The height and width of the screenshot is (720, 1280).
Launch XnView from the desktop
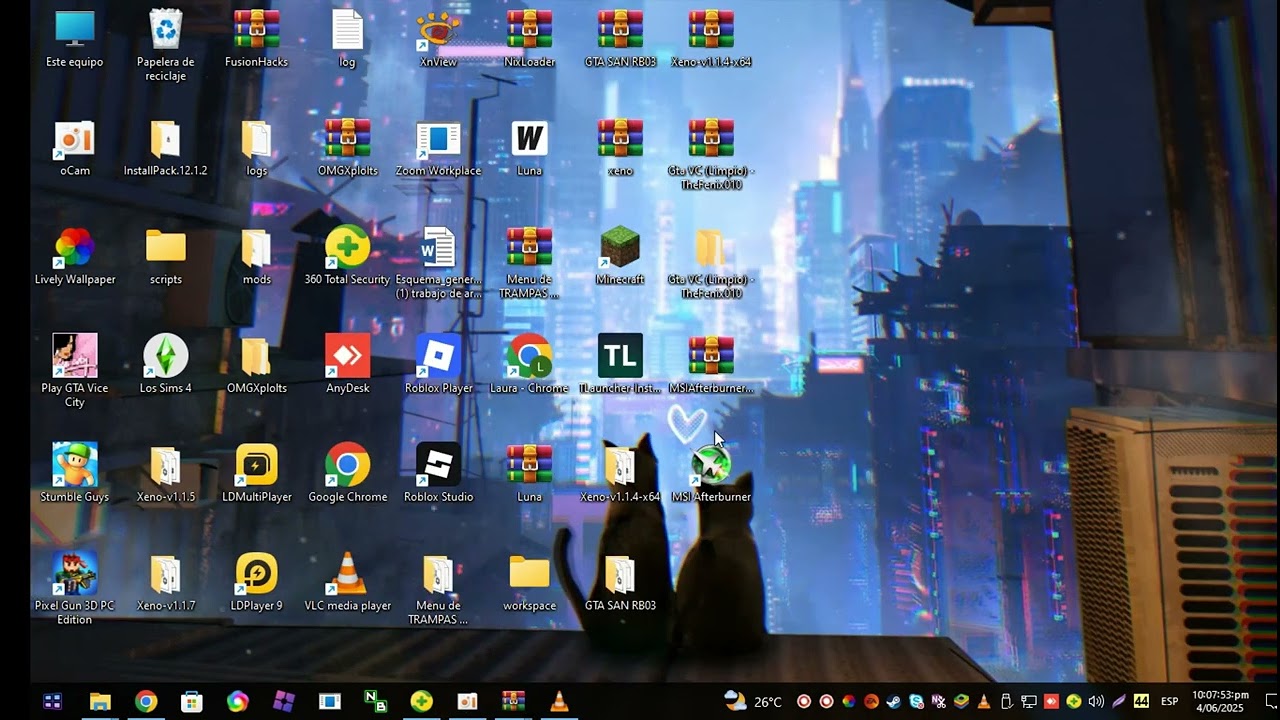[439, 38]
